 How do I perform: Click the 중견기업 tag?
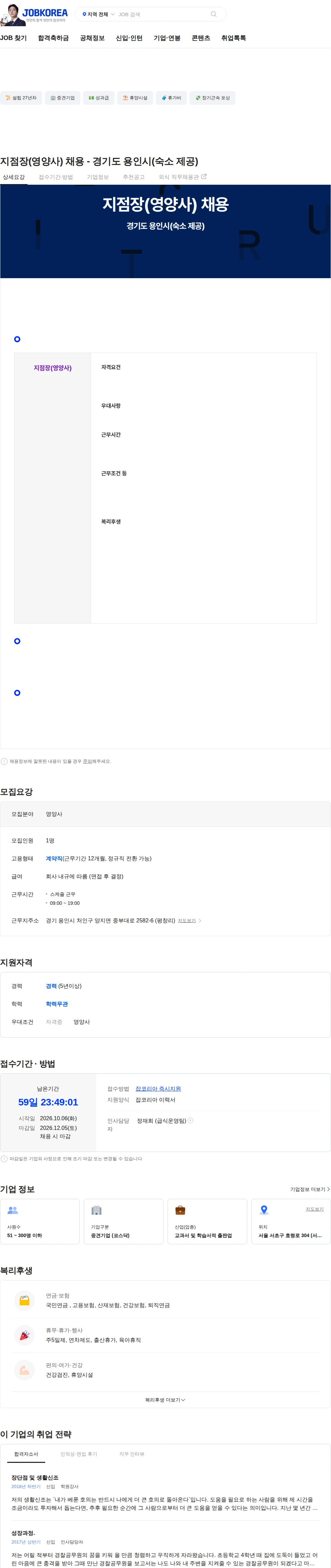pos(63,98)
